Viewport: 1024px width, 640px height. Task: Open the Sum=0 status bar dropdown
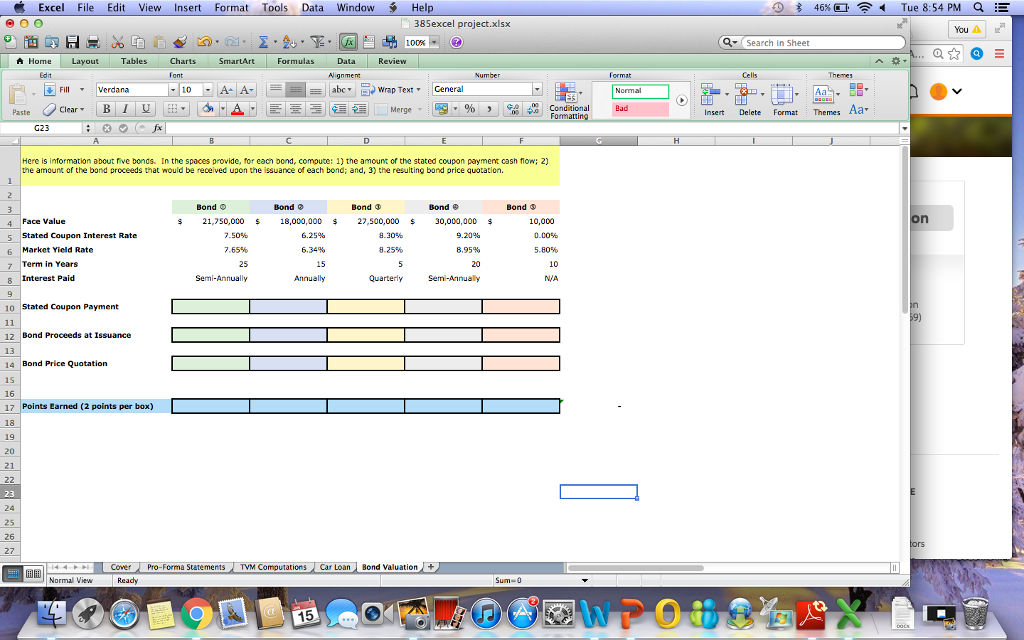[584, 581]
